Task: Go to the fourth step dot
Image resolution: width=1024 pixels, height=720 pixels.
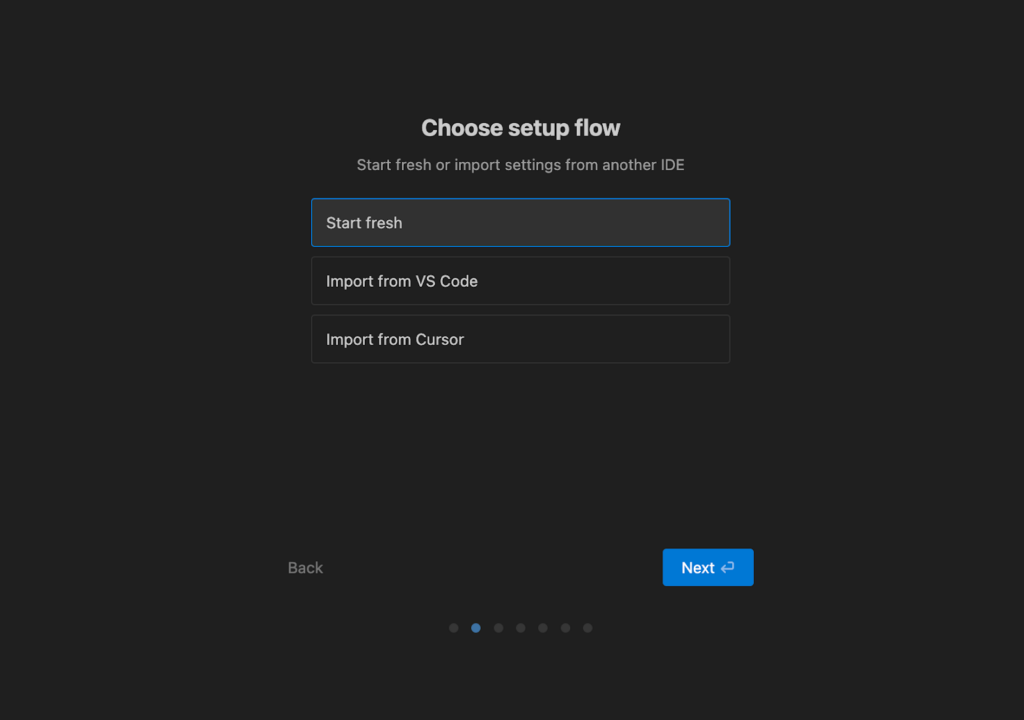Action: (x=521, y=628)
